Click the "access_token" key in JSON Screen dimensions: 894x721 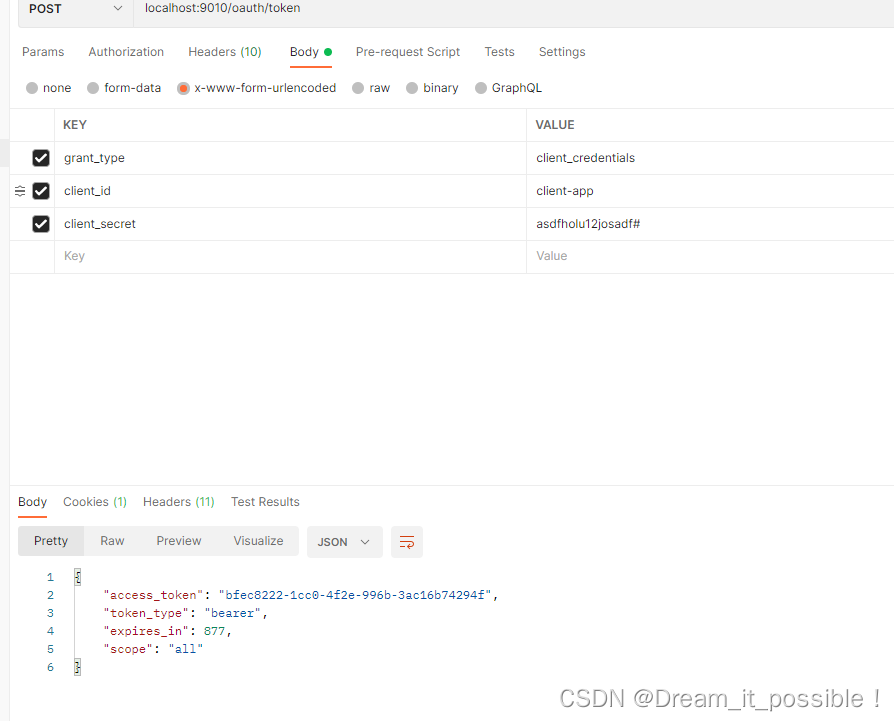(153, 595)
